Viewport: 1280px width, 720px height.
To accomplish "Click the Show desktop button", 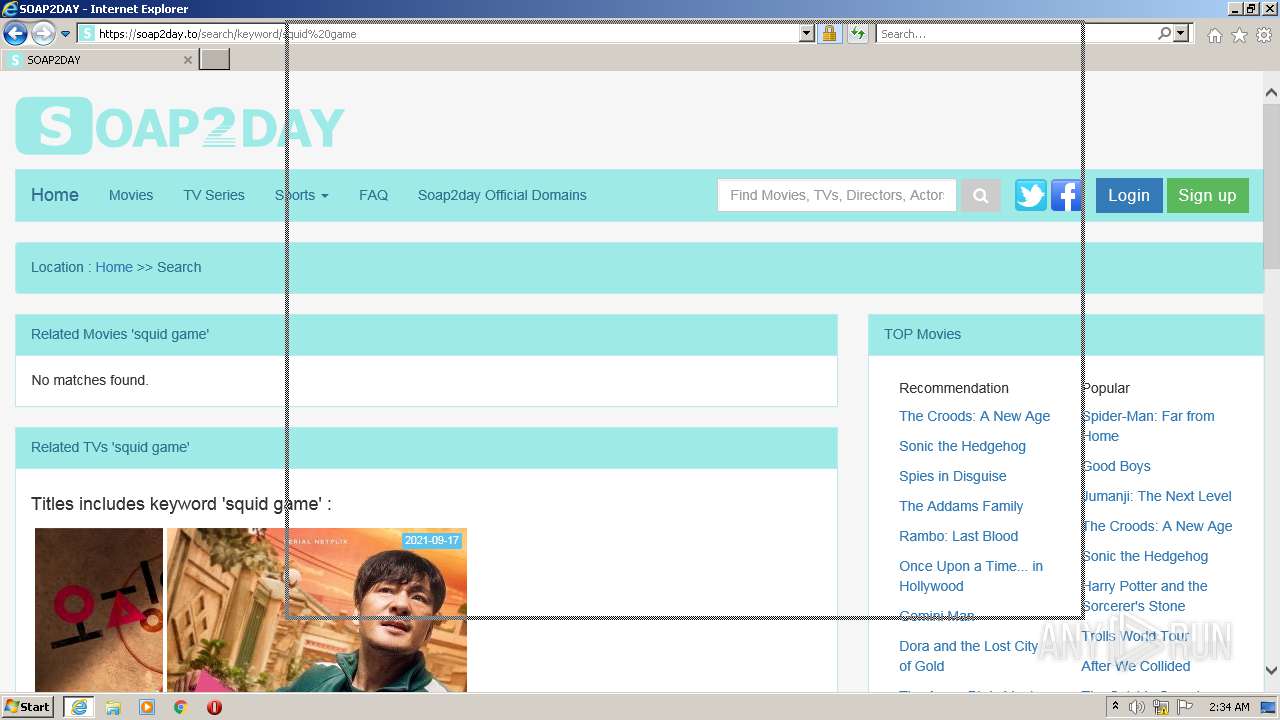I will coord(1270,707).
